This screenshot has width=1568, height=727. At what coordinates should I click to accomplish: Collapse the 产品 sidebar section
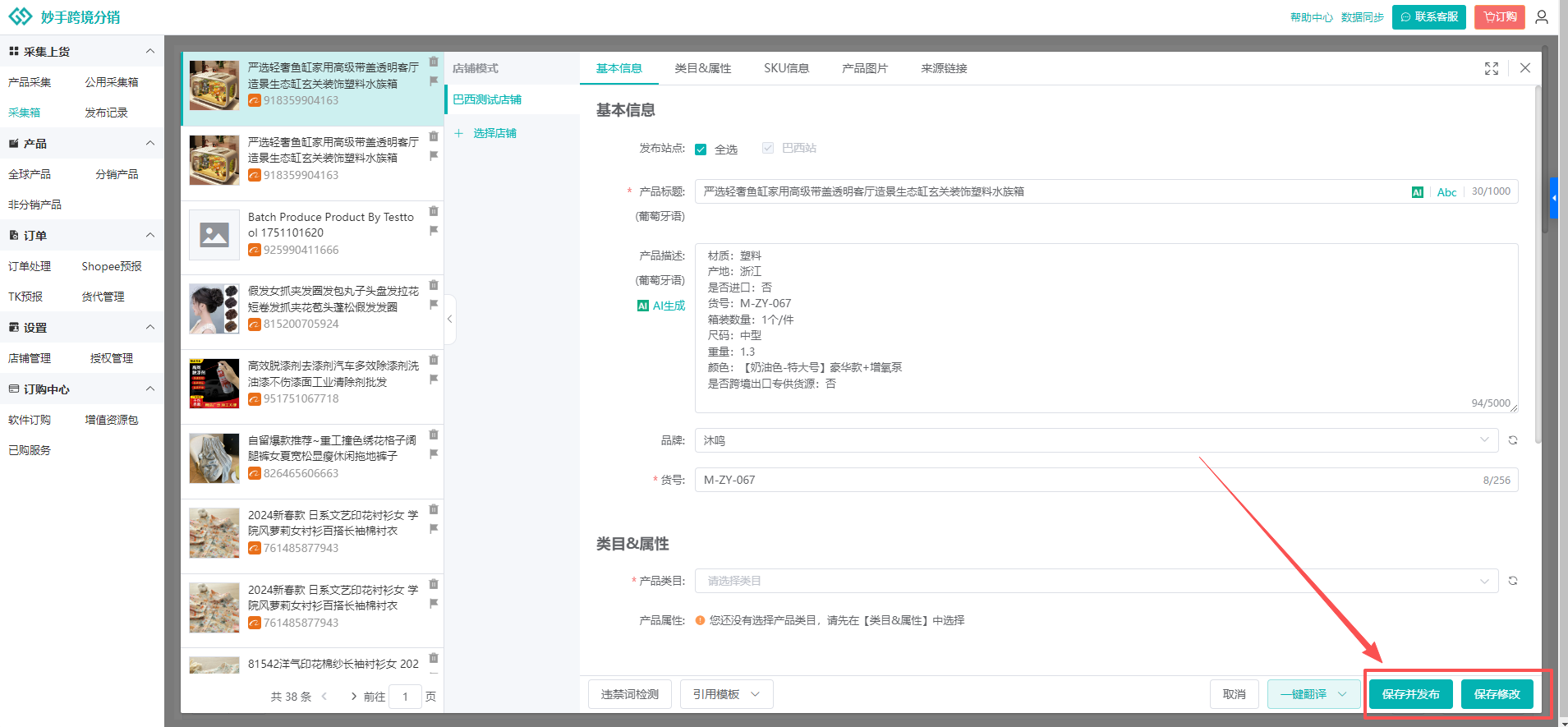150,143
